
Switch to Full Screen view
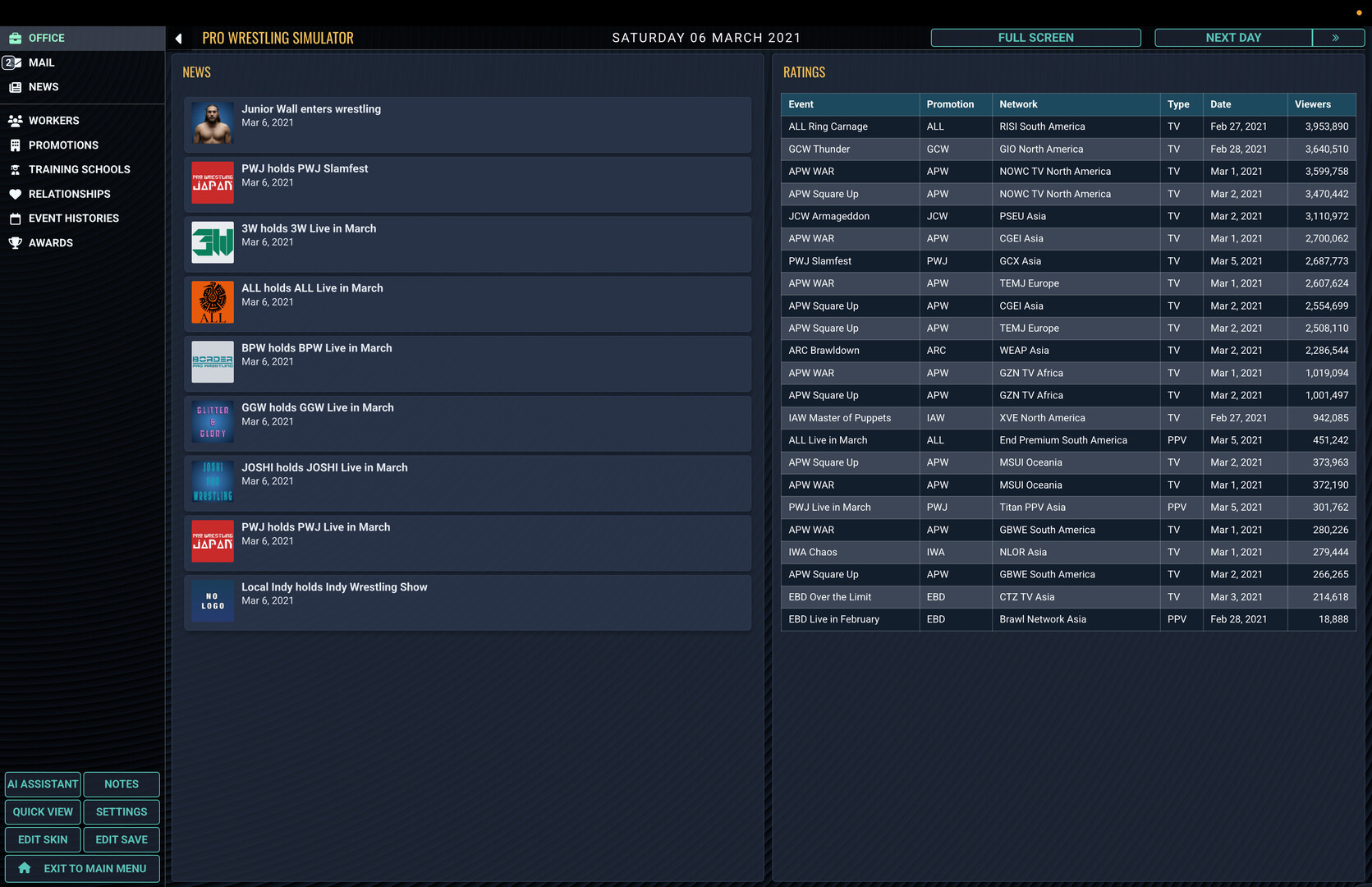point(1035,38)
